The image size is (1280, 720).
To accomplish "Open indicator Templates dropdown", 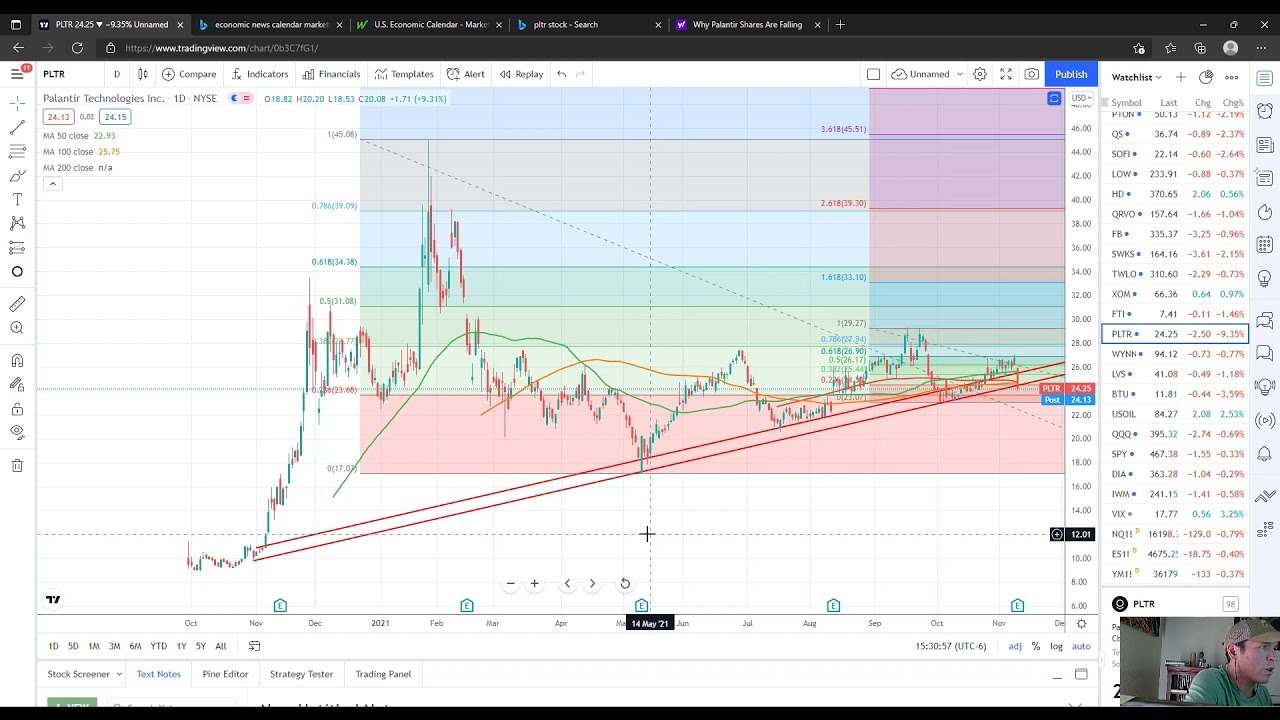I will 404,73.
